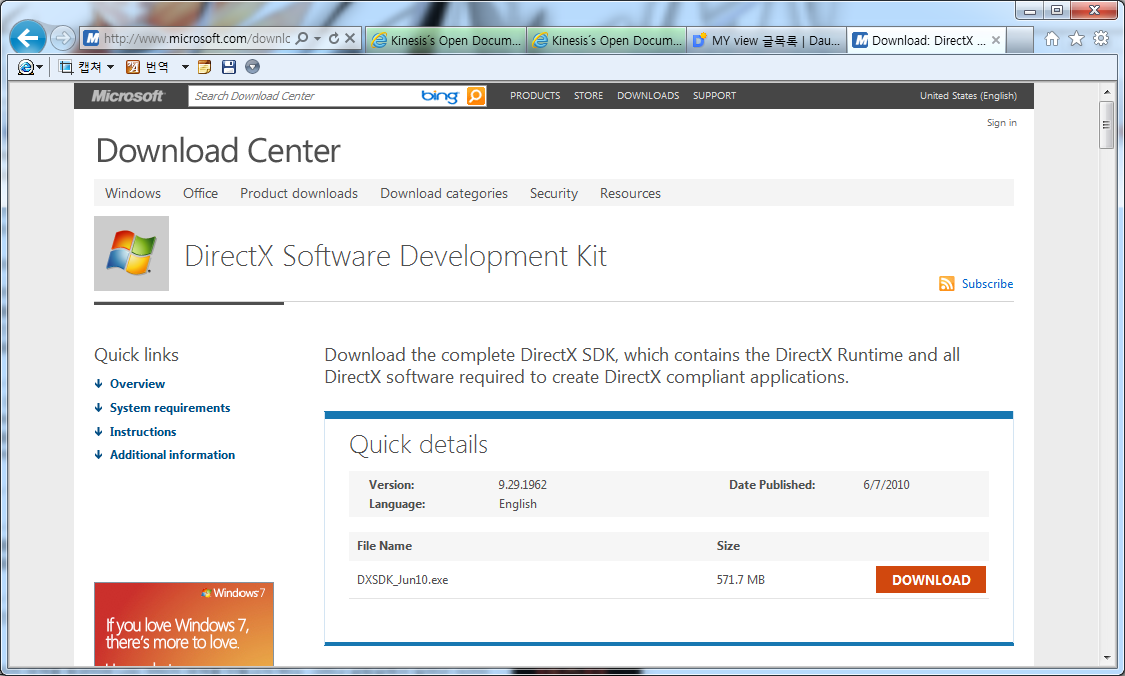Select Windows in Download Center navigation

[x=133, y=193]
